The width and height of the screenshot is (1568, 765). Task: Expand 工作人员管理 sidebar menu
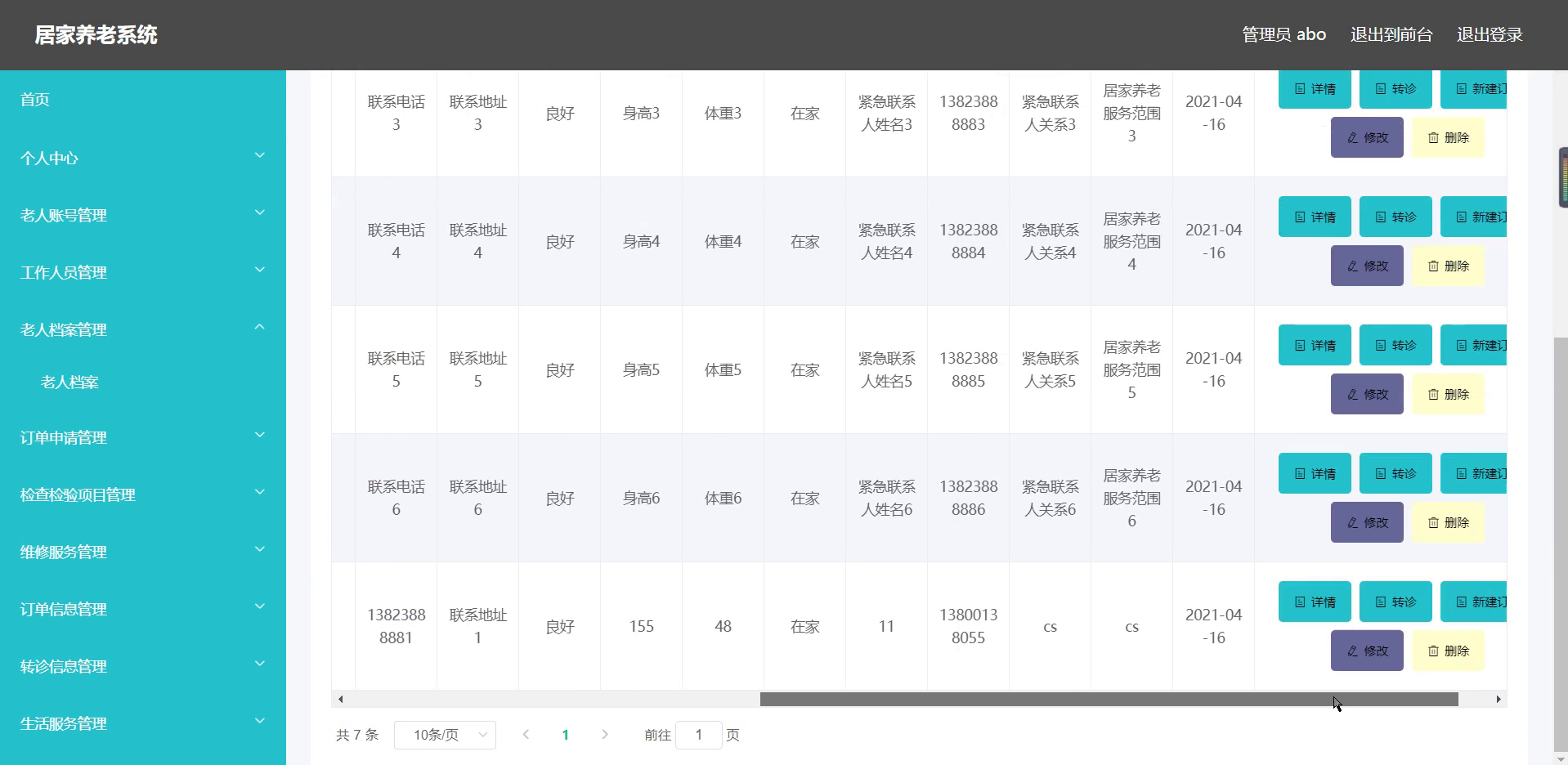[x=143, y=272]
